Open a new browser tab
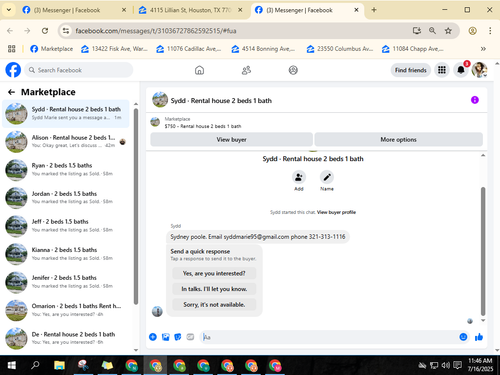The image size is (500, 375). click(374, 10)
